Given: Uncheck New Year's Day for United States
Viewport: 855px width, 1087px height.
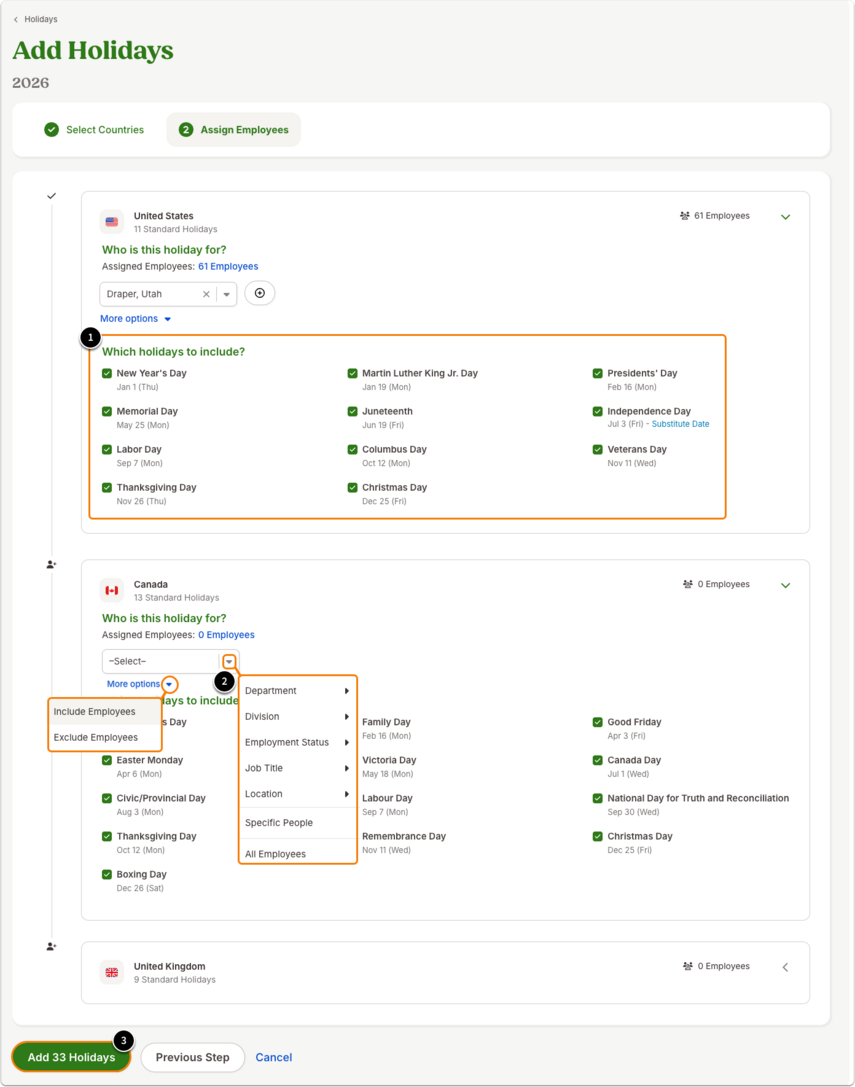Looking at the screenshot, I should click(x=107, y=374).
